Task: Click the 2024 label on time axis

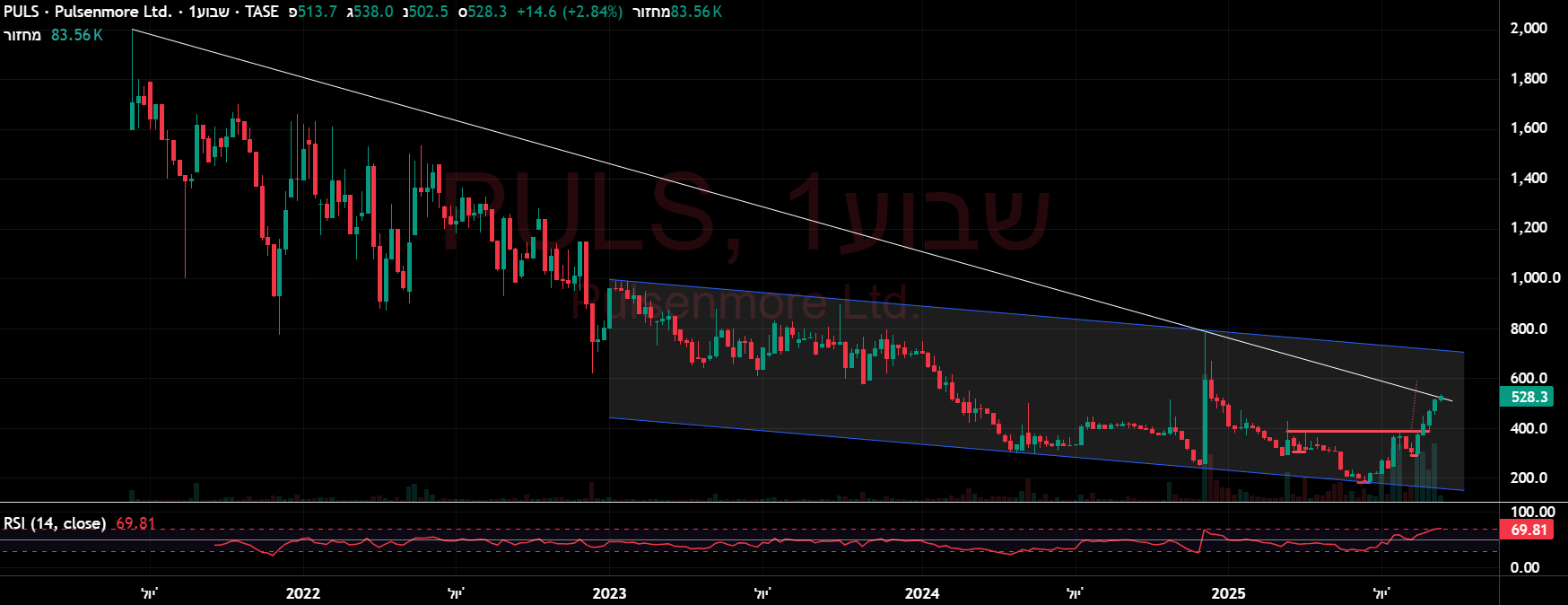Action: click(922, 593)
